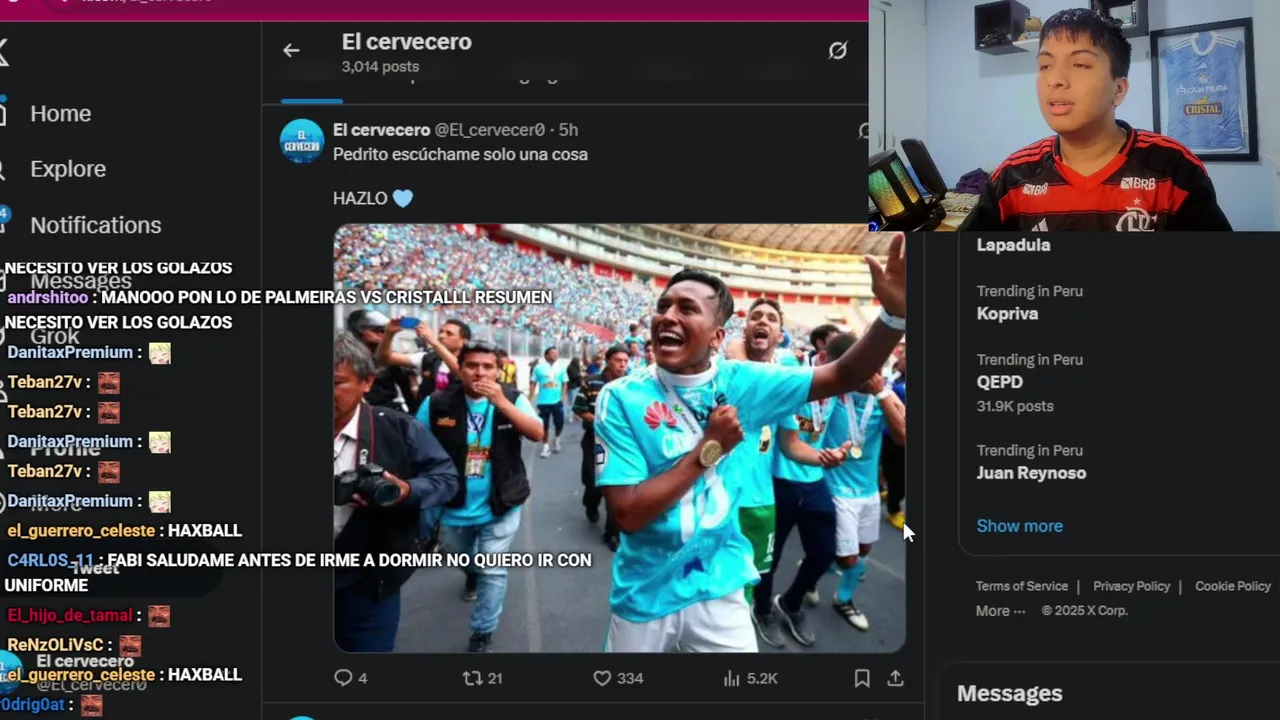1280x720 pixels.
Task: Go back using the arrow beside El cervecero
Action: point(291,50)
